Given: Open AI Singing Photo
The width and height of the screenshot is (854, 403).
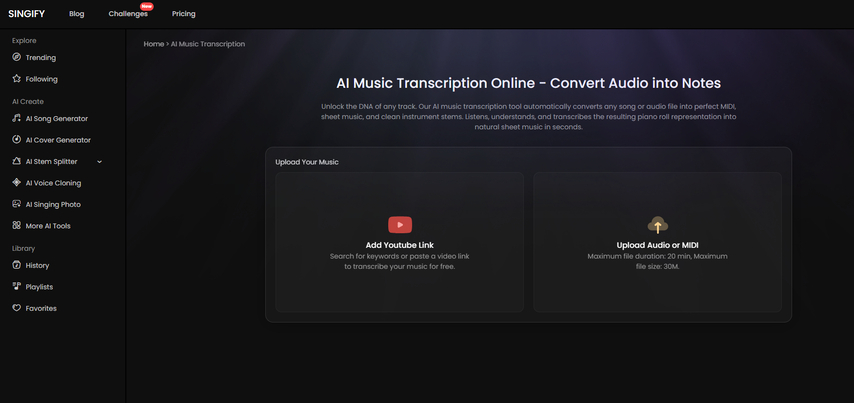Looking at the screenshot, I should 53,205.
